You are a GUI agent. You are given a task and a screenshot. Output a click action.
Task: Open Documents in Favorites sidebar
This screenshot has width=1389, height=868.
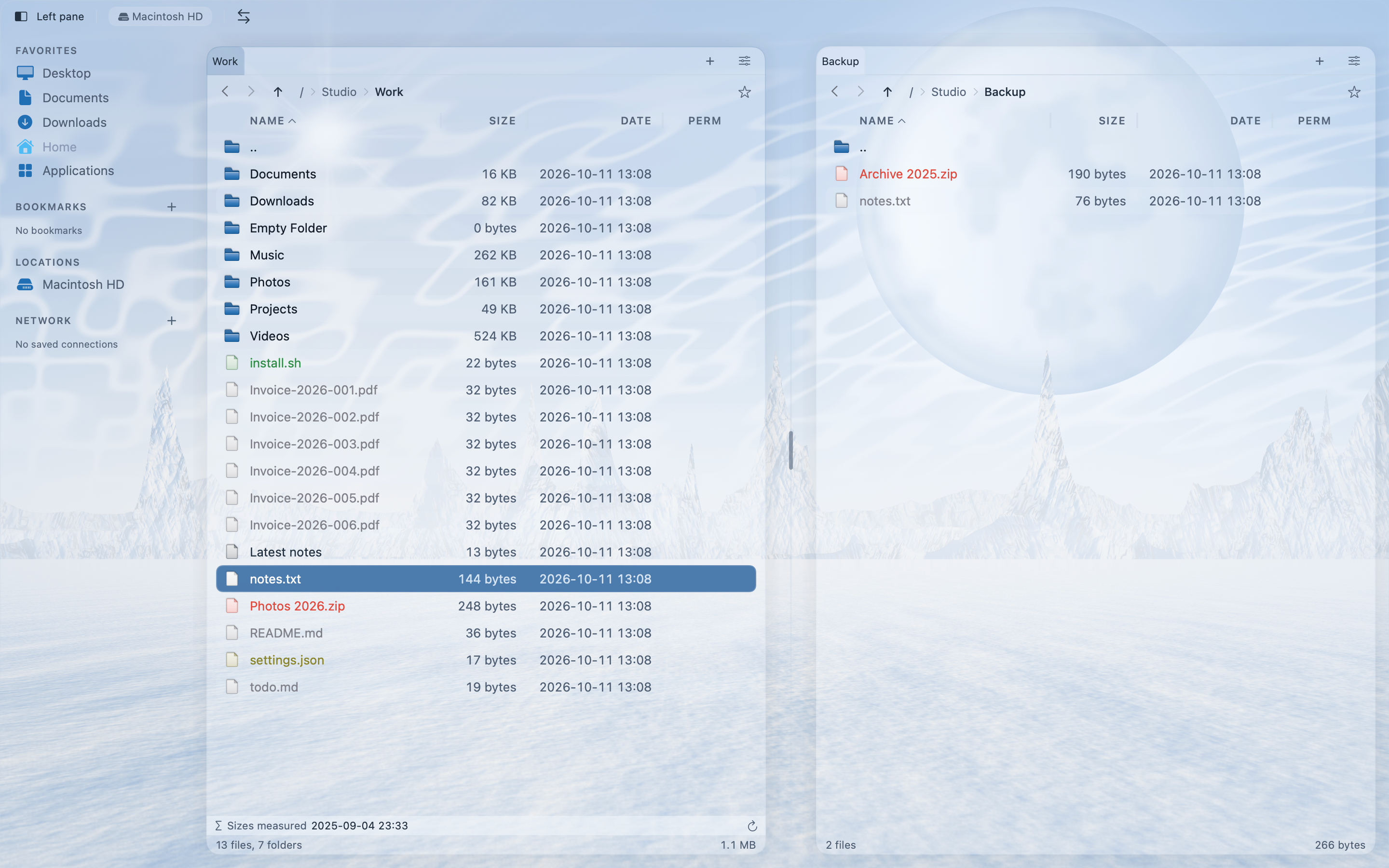[63, 97]
